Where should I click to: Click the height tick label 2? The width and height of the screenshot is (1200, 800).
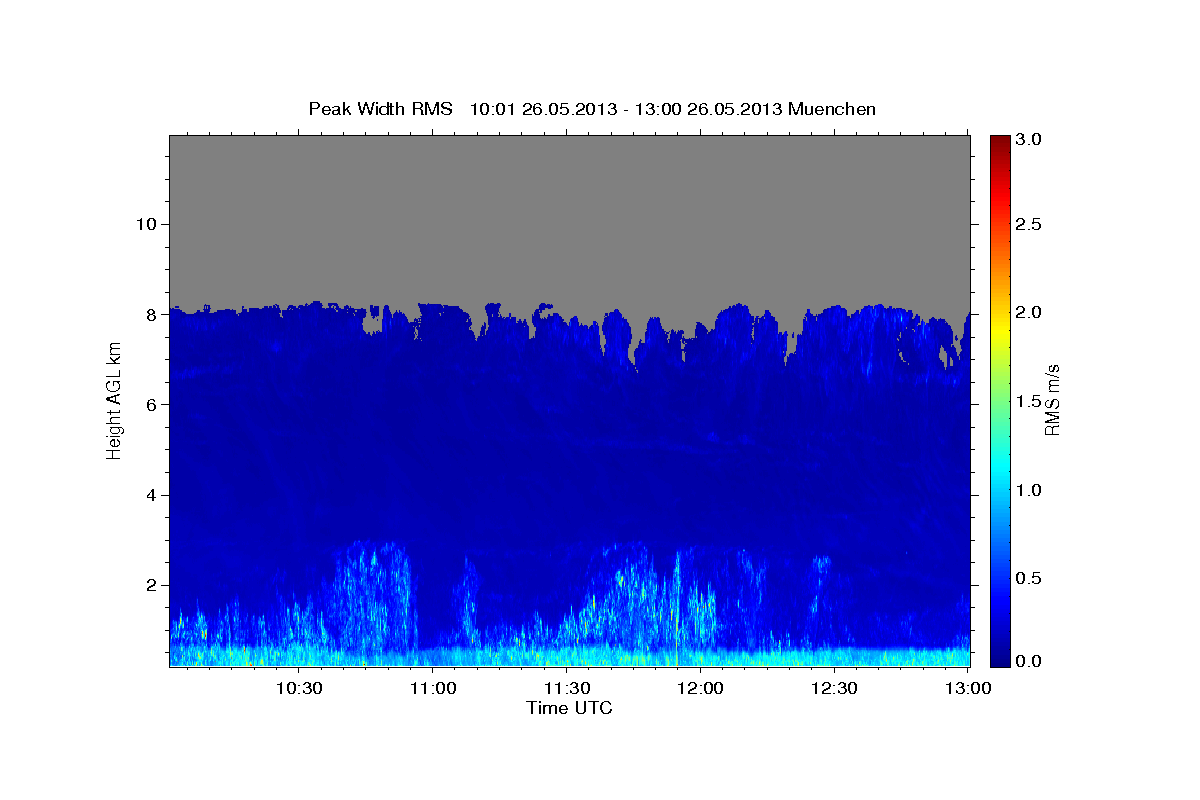tap(151, 585)
